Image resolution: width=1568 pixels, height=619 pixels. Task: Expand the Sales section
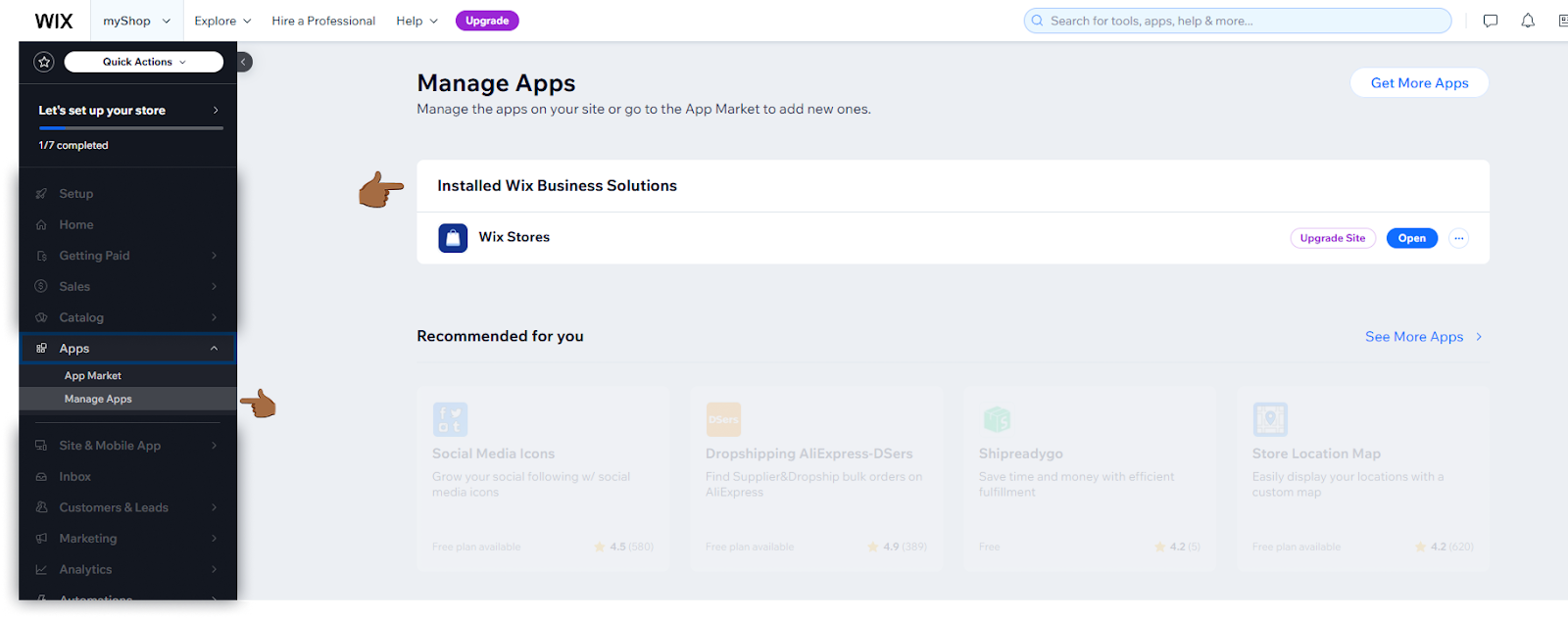coord(128,286)
